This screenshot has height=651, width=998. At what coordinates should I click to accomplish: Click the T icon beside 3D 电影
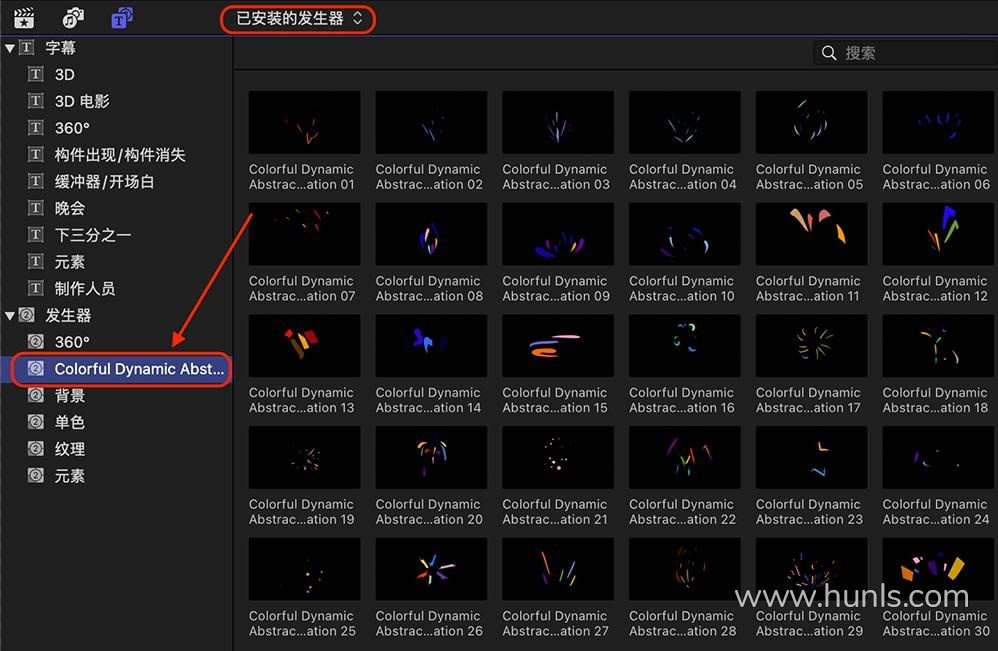coord(36,101)
